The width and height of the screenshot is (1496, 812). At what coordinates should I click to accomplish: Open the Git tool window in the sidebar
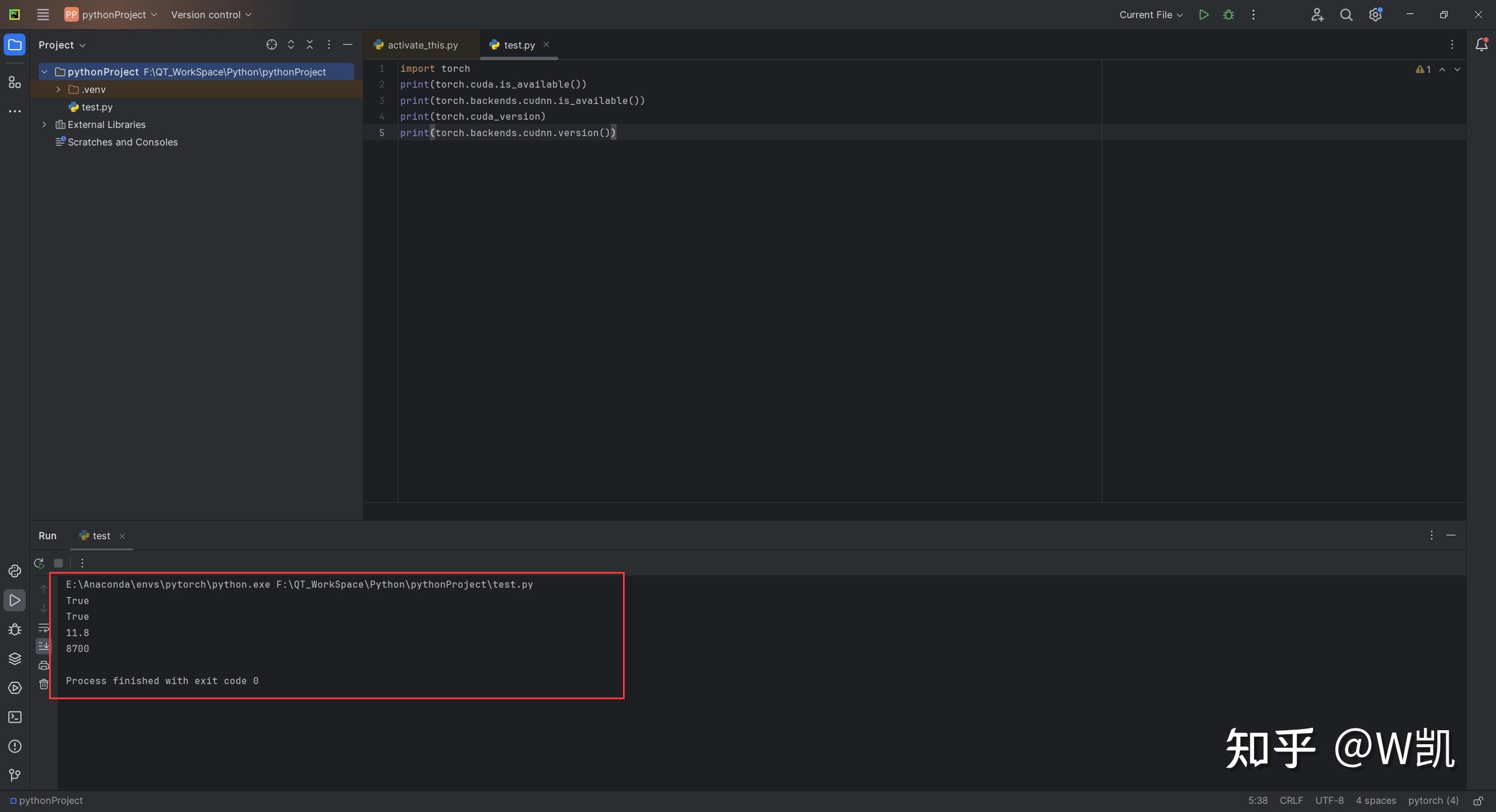[x=15, y=775]
